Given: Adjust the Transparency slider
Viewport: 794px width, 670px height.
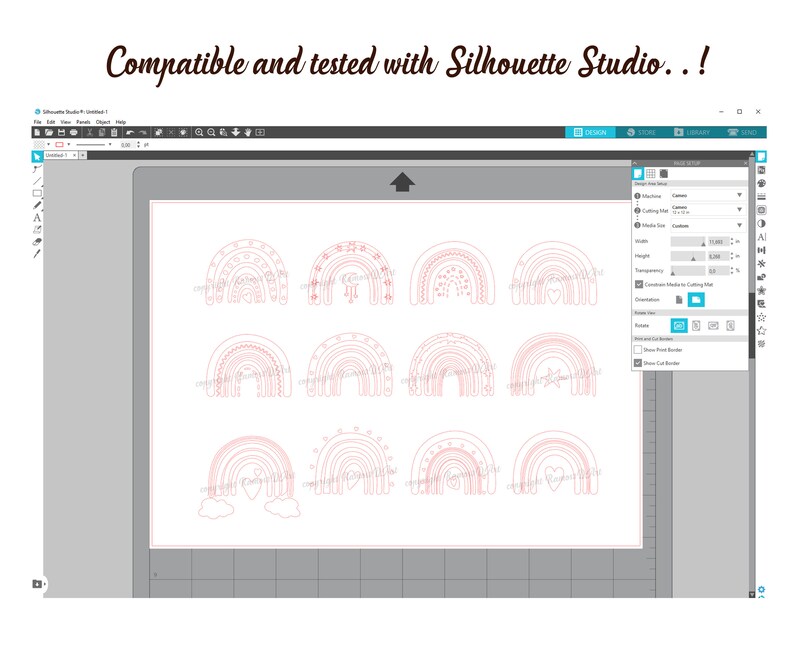Looking at the screenshot, I should point(688,270).
